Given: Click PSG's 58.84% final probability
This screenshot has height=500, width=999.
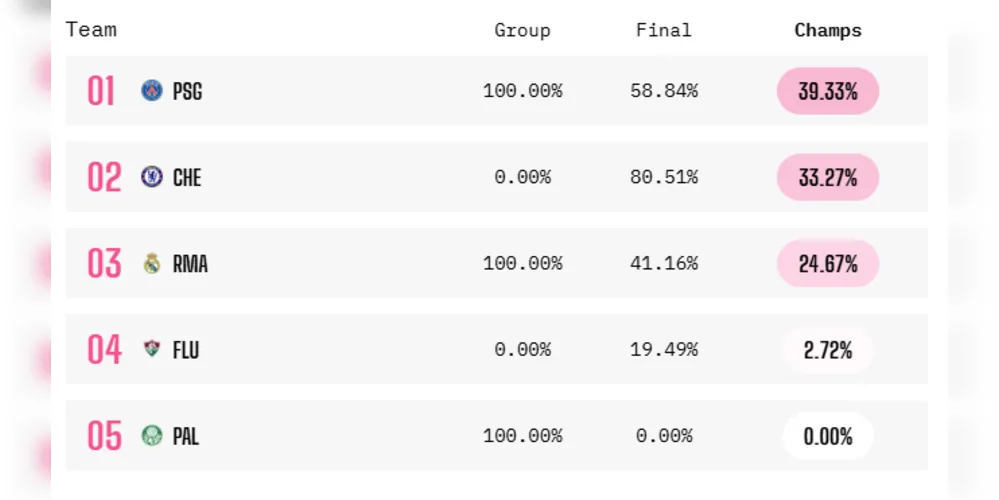Looking at the screenshot, I should (664, 90).
